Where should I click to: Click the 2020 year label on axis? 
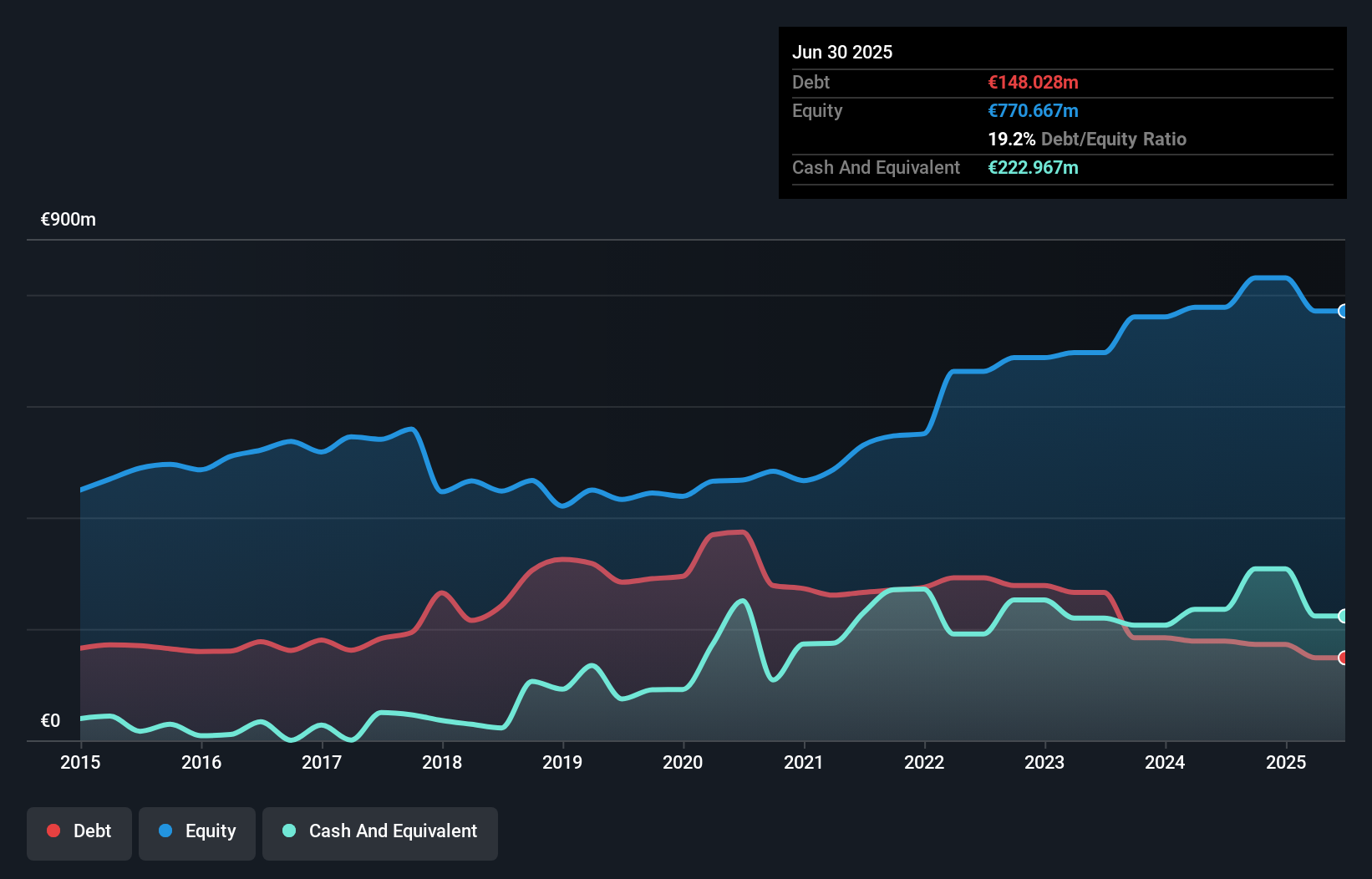tap(683, 762)
